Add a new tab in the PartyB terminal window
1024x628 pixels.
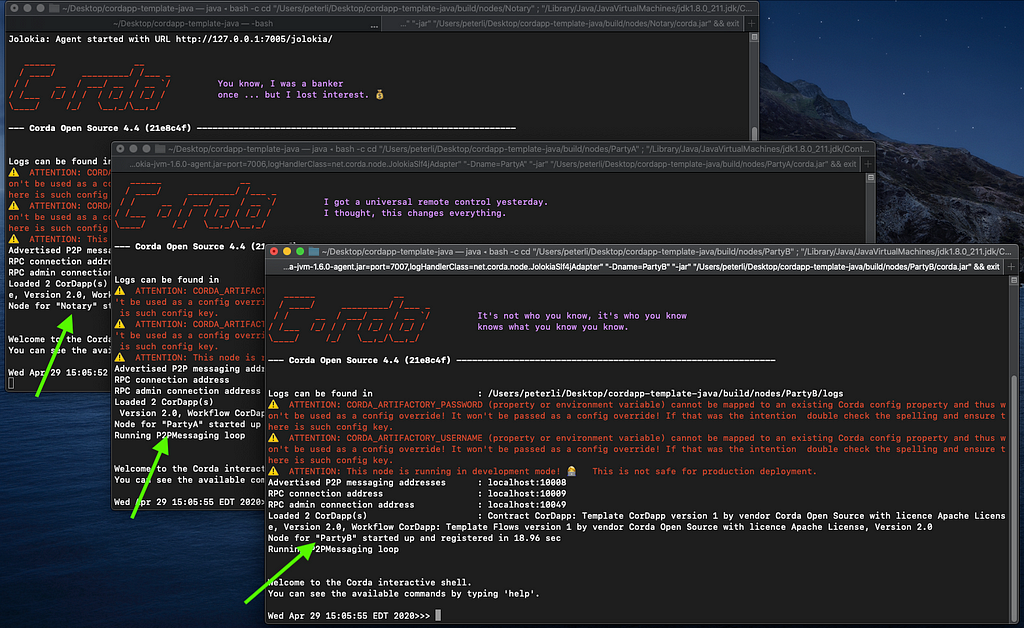1011,266
